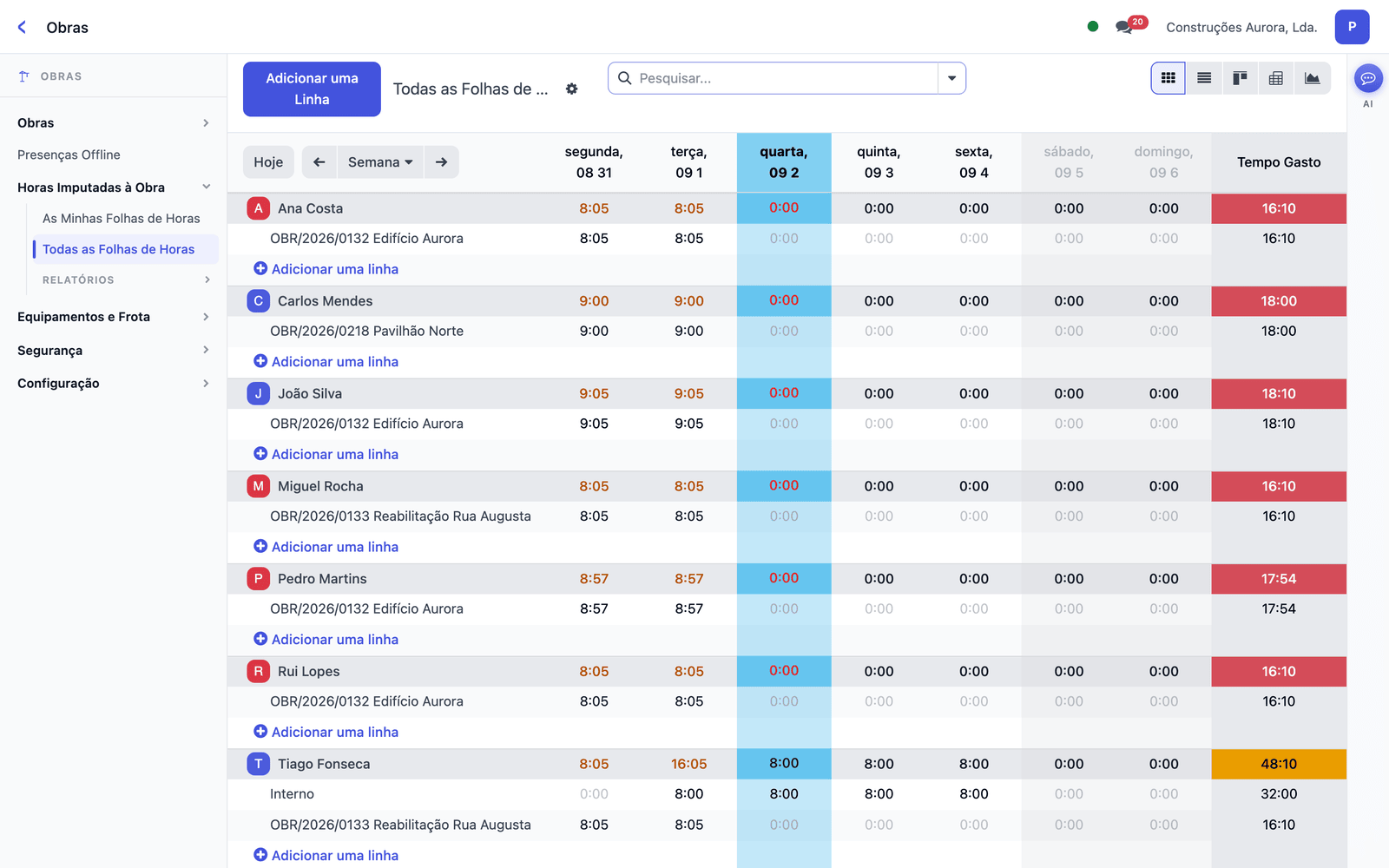Switch to grid view
The height and width of the screenshot is (868, 1389).
tap(1168, 78)
